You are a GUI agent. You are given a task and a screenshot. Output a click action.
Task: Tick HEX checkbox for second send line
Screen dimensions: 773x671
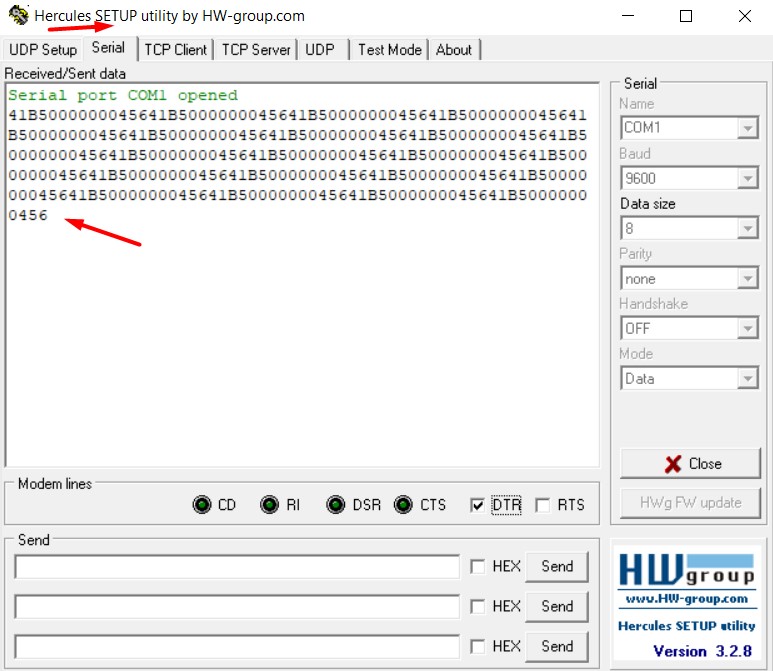[477, 606]
